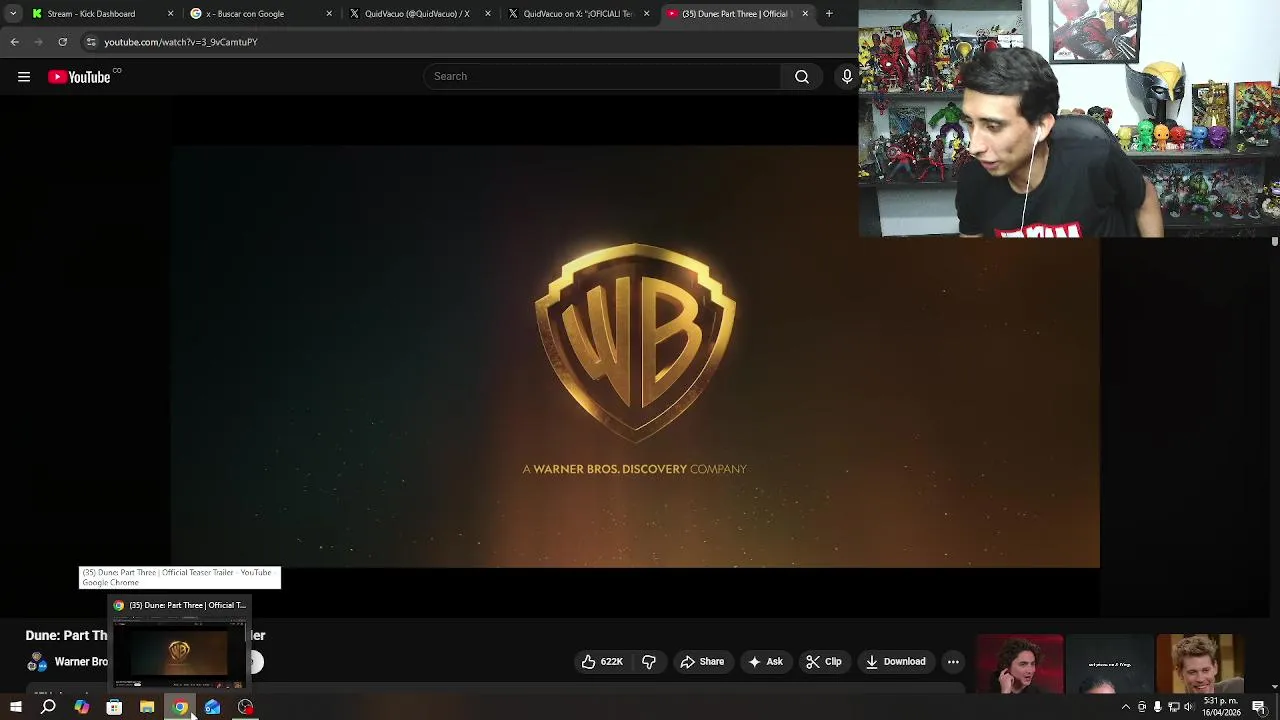Open network settings from tray icon
Image resolution: width=1280 pixels, height=720 pixels.
click(1174, 708)
